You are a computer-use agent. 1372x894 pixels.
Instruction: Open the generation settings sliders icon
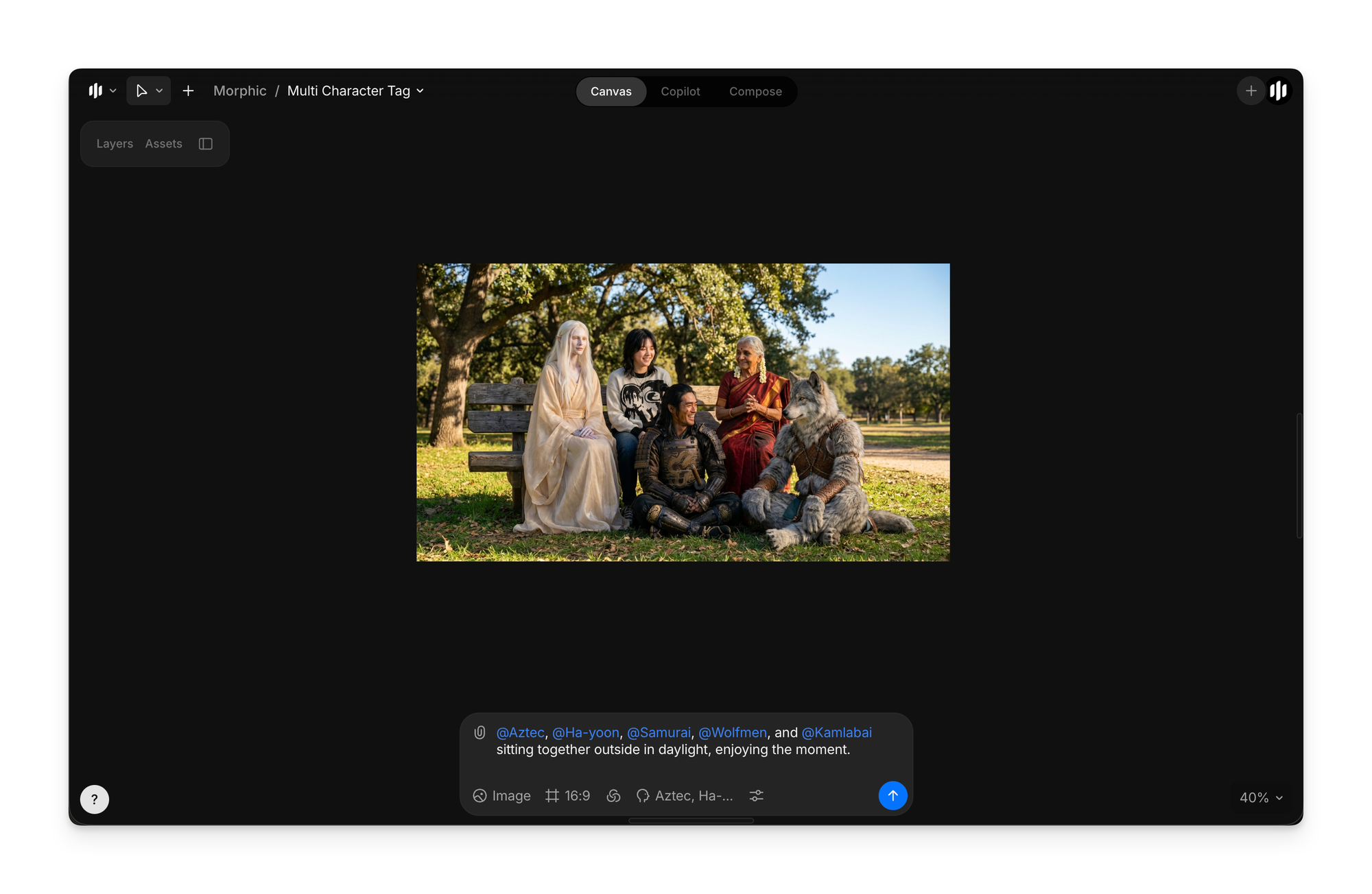[x=756, y=796]
